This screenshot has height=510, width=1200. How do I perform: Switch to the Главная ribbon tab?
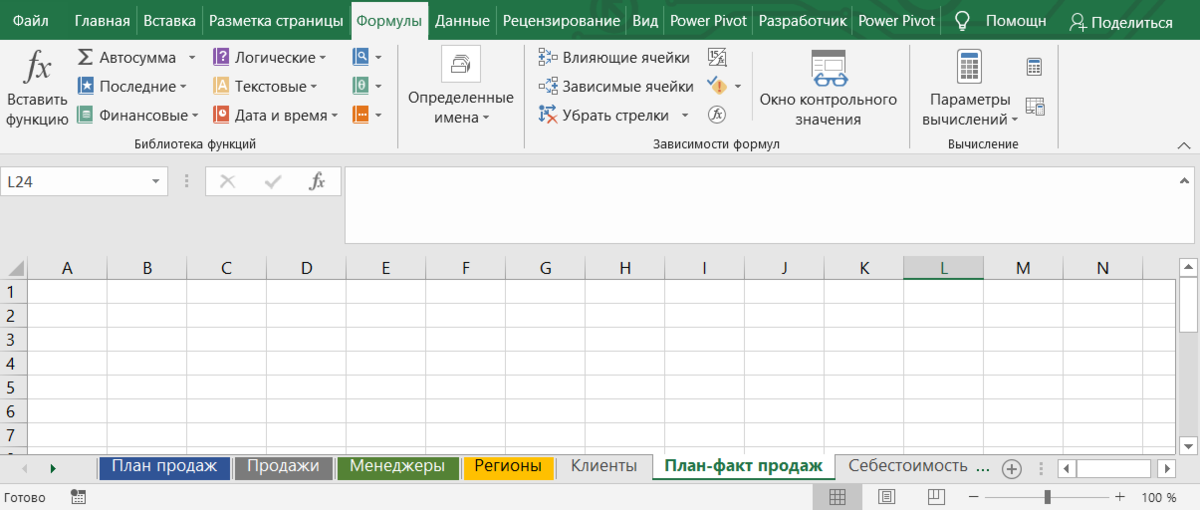pos(102,20)
